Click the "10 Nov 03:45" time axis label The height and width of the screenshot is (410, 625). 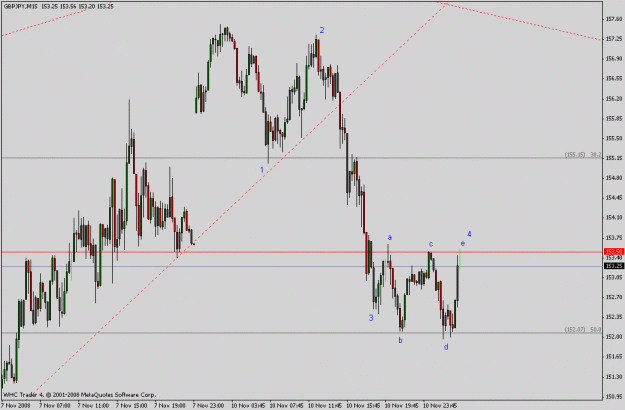coord(248,406)
